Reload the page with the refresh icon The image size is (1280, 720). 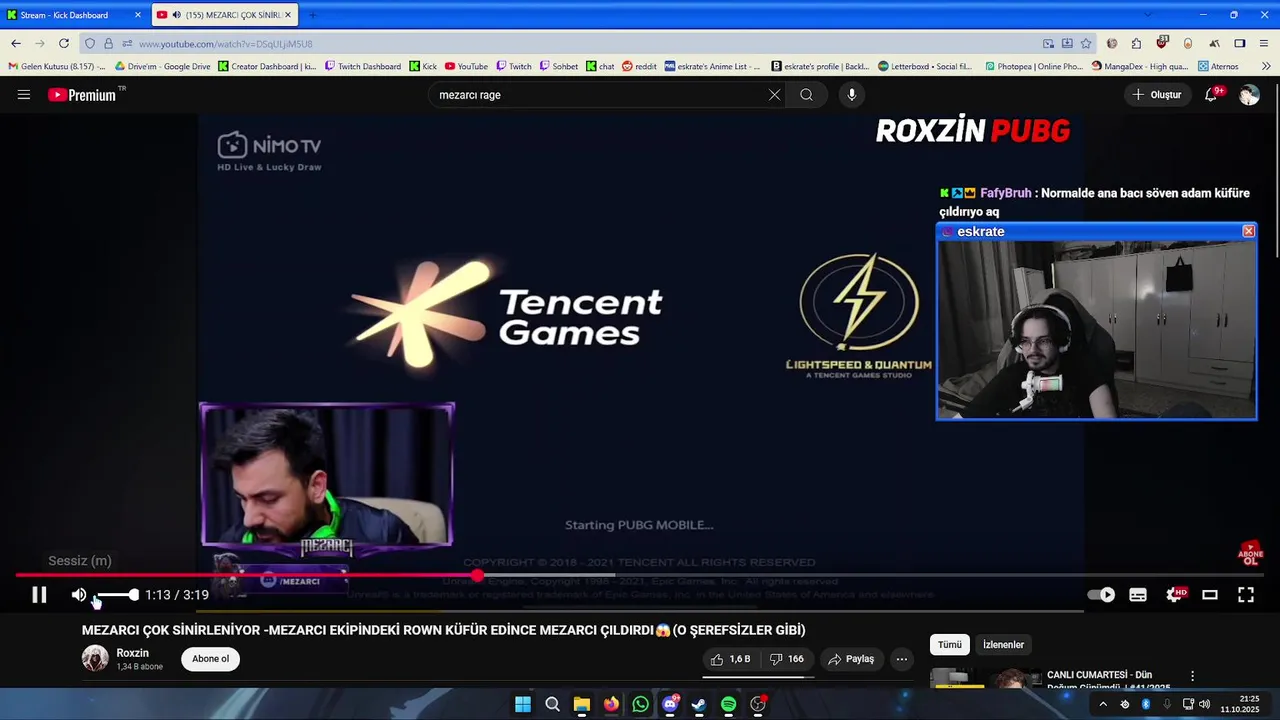64,44
